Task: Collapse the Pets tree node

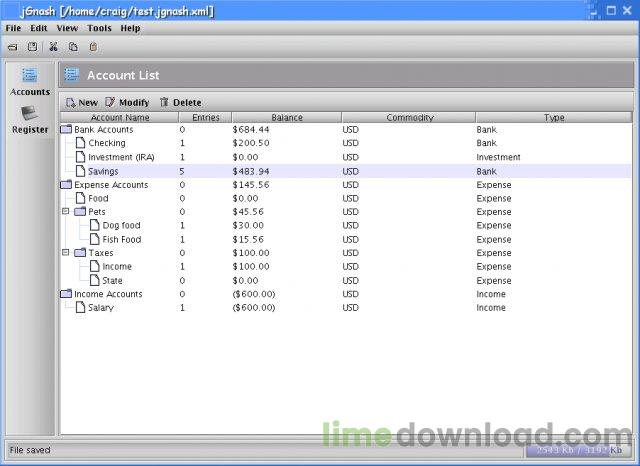Action: pos(65,211)
